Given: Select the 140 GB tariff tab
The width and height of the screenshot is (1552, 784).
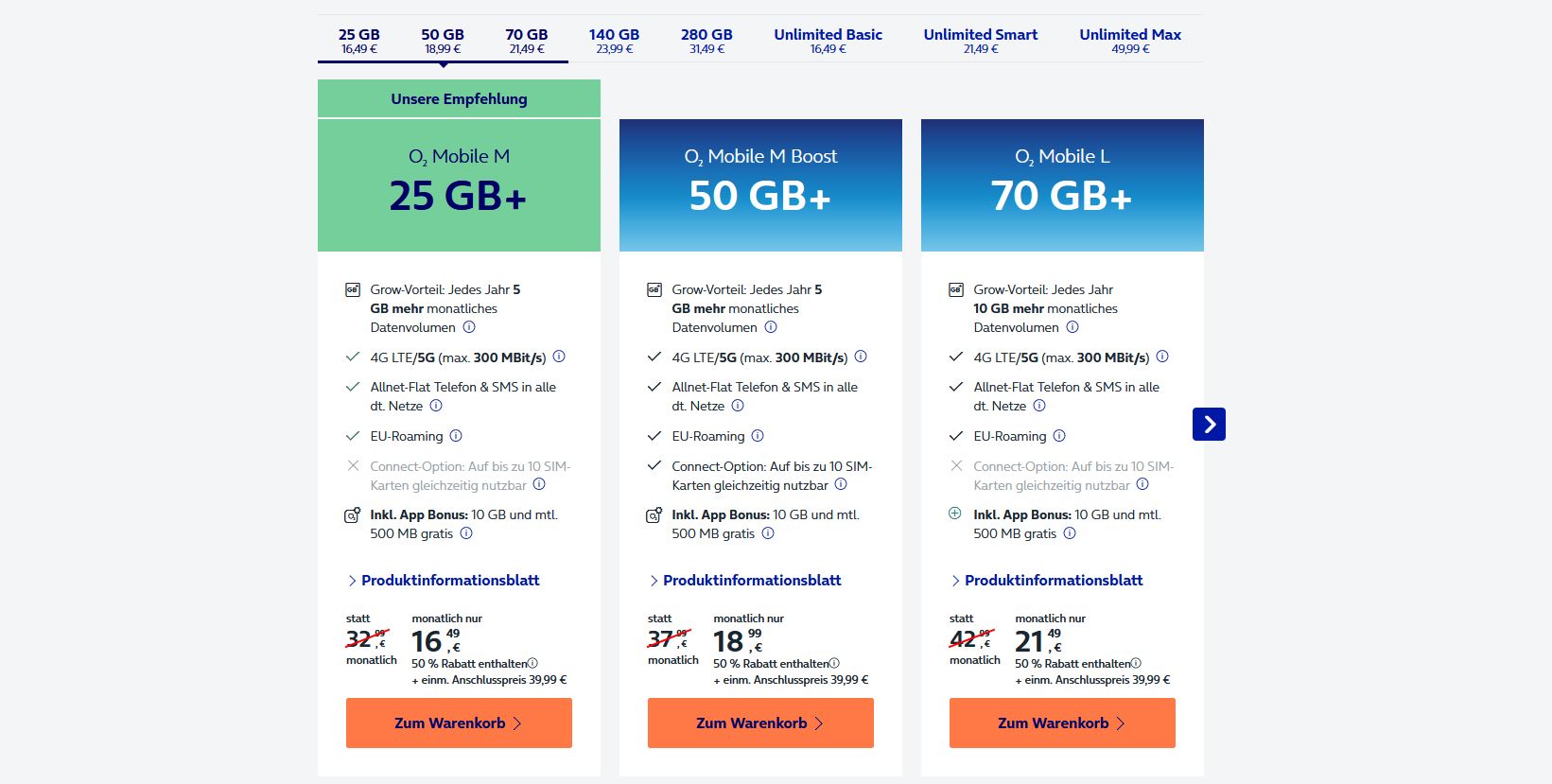Looking at the screenshot, I should (x=615, y=40).
